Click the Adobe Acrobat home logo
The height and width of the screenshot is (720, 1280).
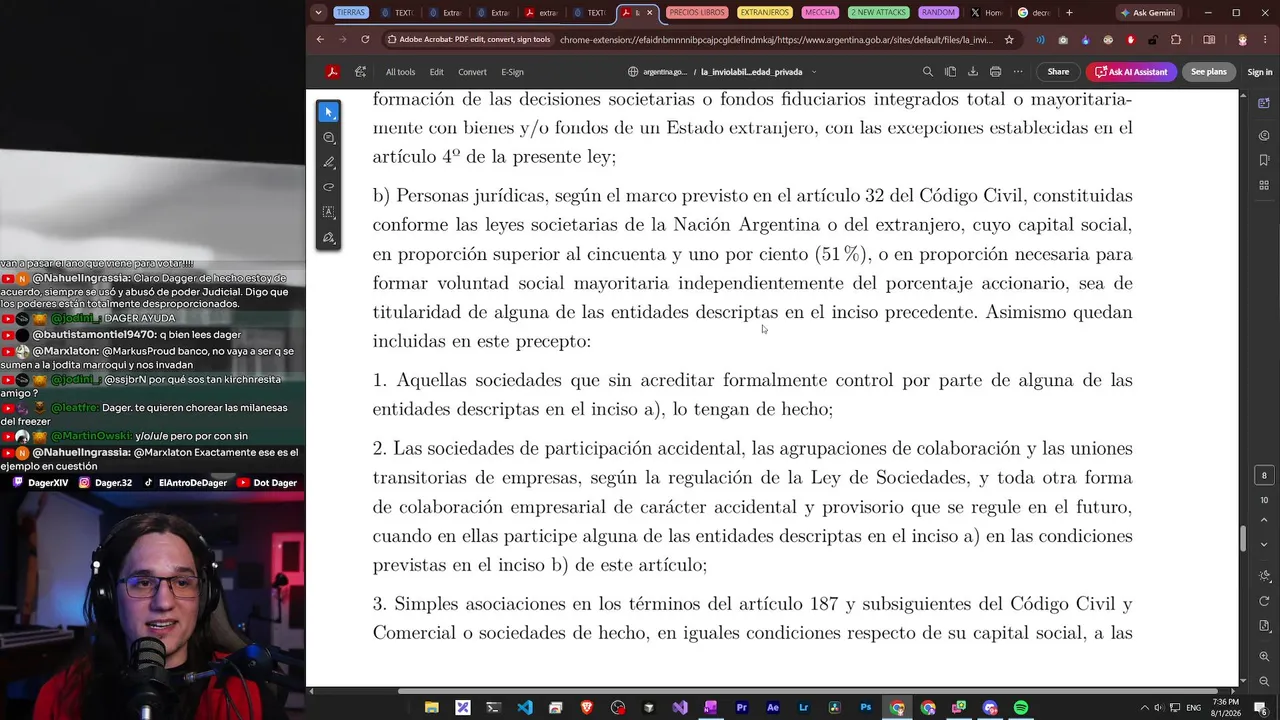pos(332,72)
